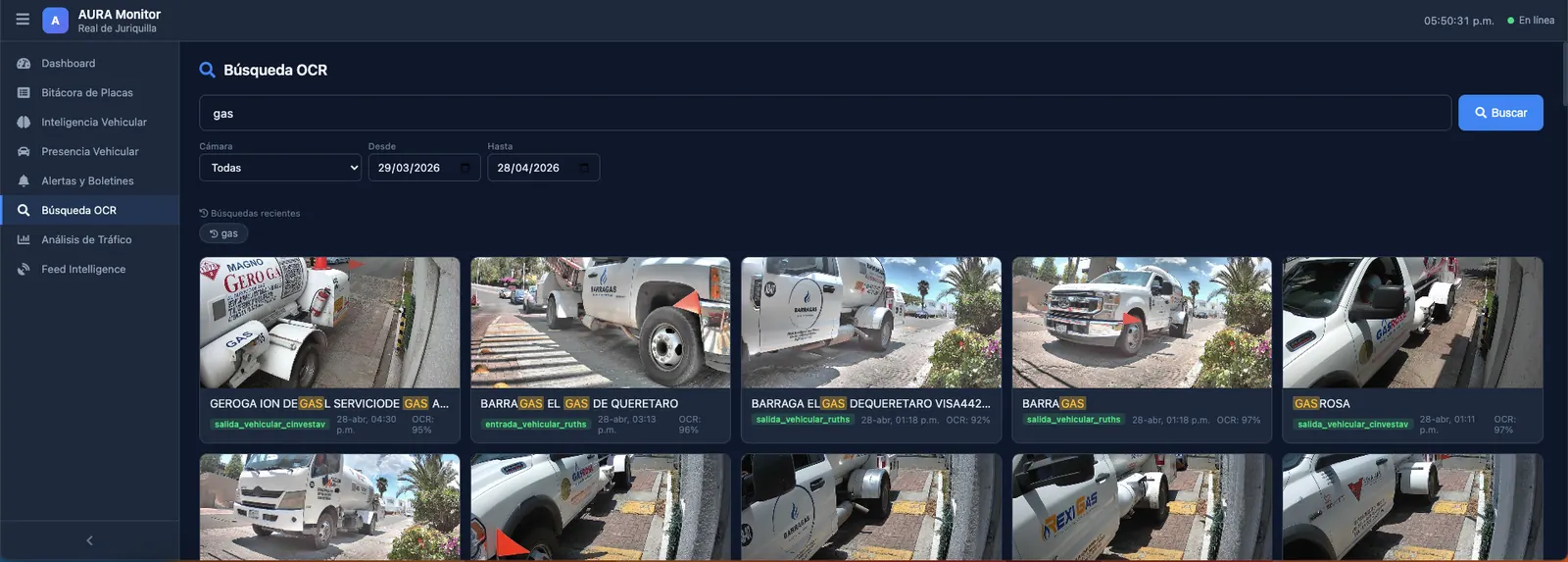
Task: Click the Alertas y Boletines bell icon
Action: tap(24, 181)
